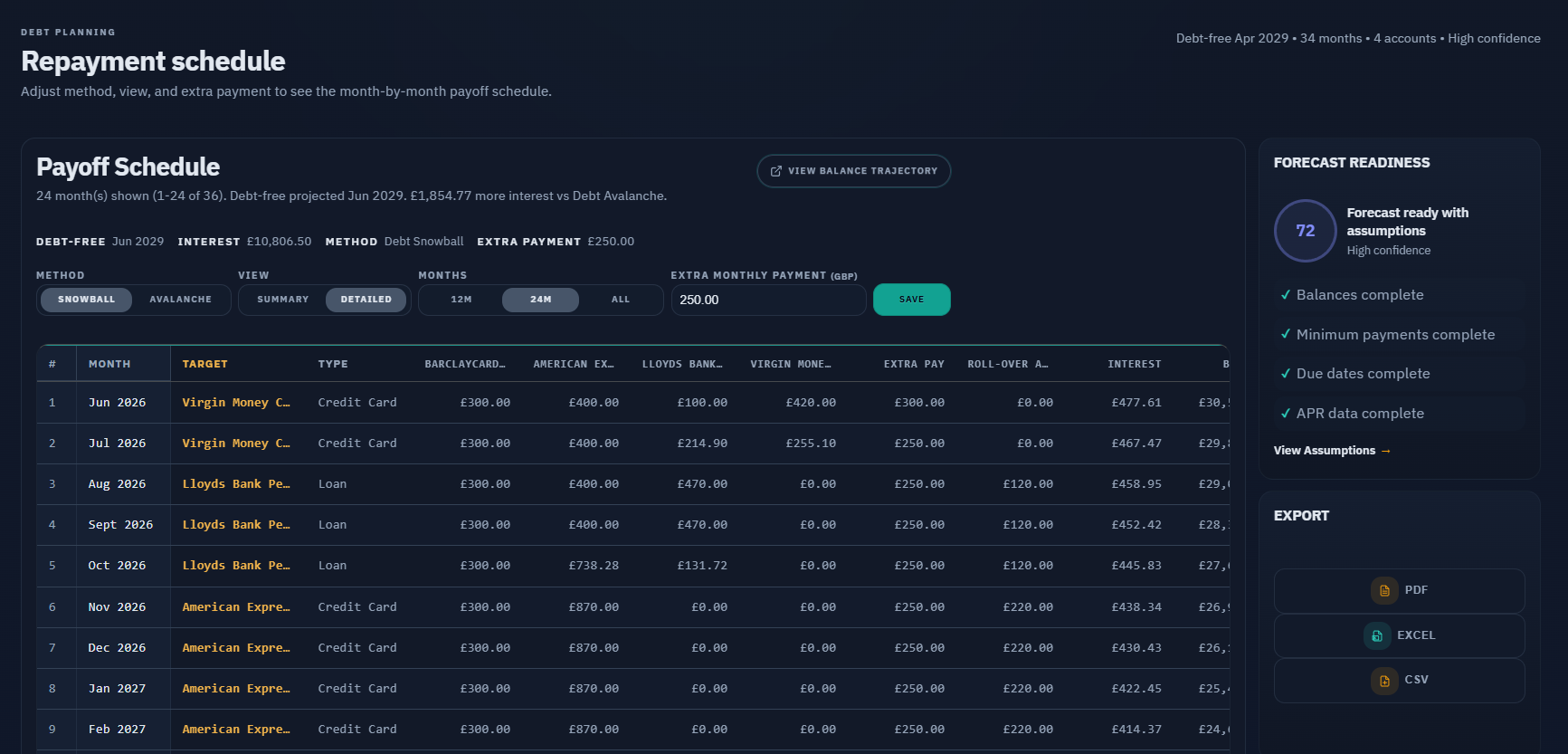Screen dimensions: 1568x754
Task: Click the Forecast ready with assumptions heading
Action: (x=1408, y=222)
